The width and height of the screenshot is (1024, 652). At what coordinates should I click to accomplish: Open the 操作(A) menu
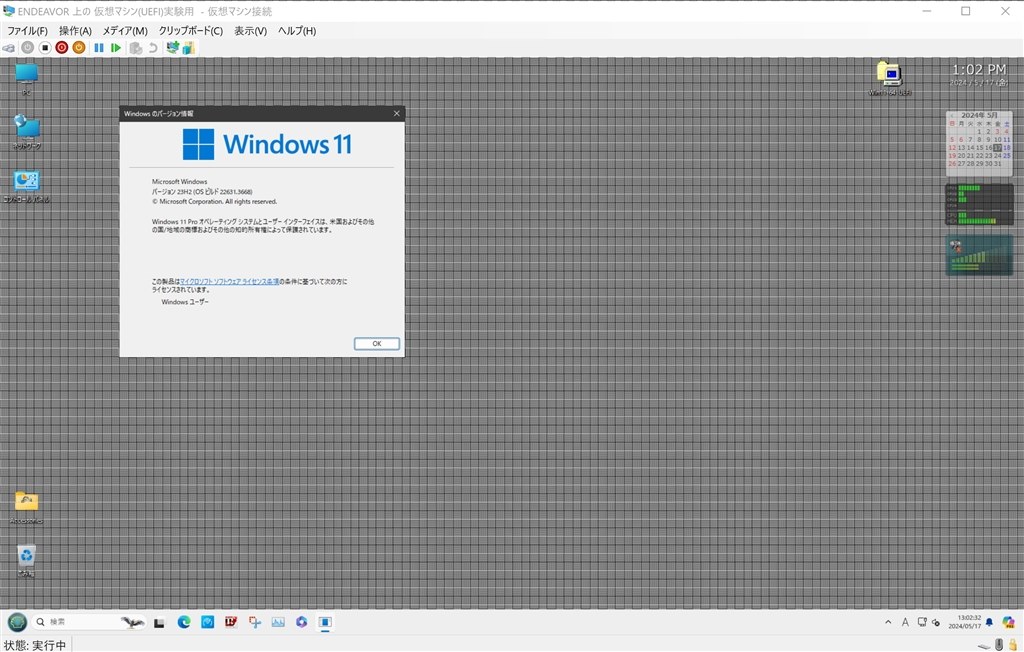[75, 31]
